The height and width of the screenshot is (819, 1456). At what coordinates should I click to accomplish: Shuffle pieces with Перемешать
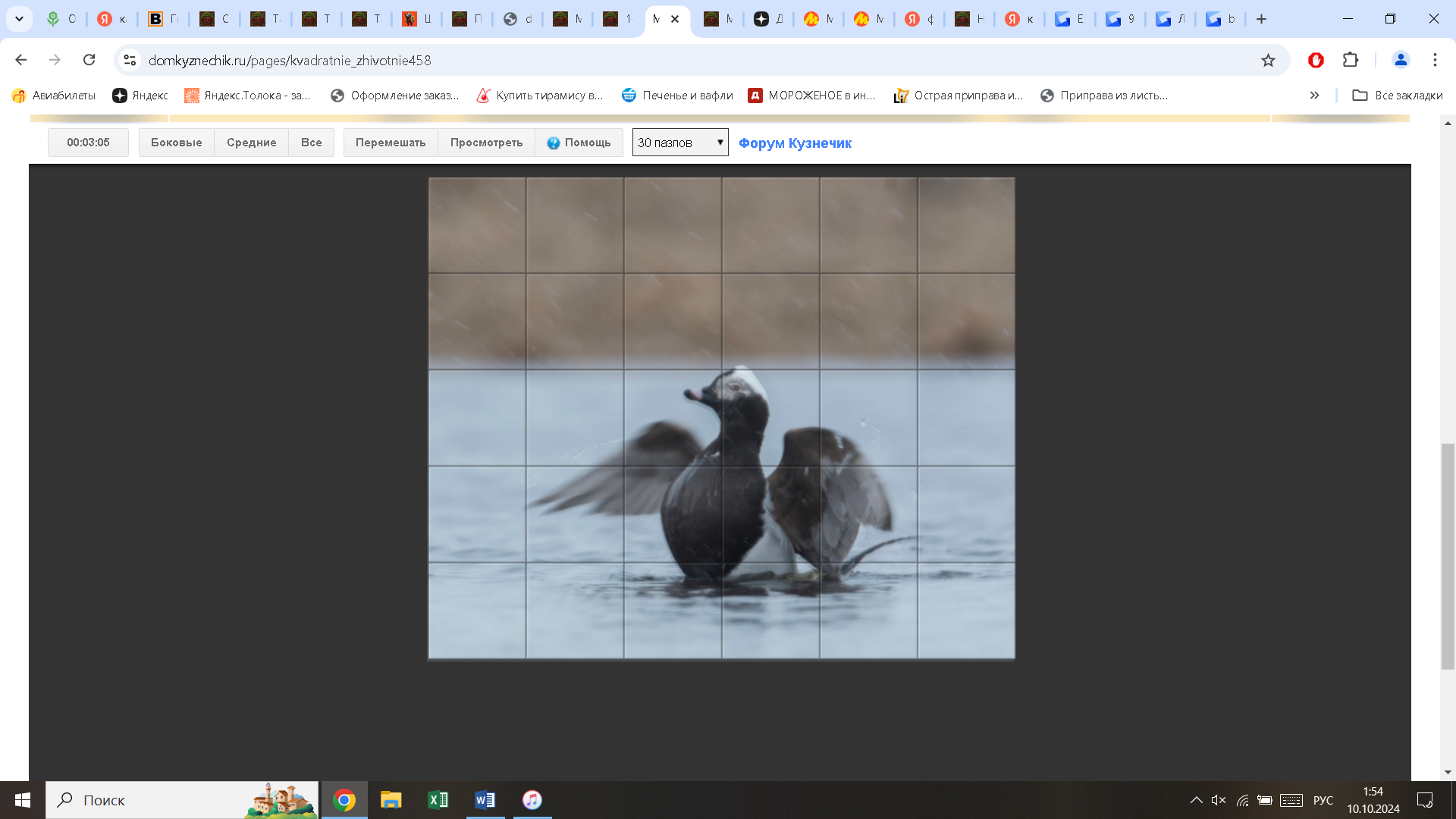pyautogui.click(x=391, y=143)
